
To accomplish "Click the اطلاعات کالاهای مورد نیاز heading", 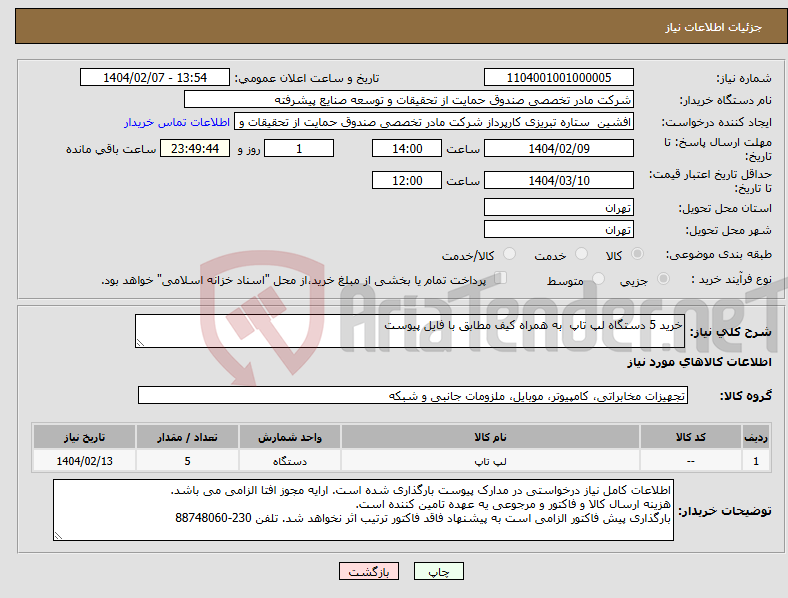I will (699, 362).
